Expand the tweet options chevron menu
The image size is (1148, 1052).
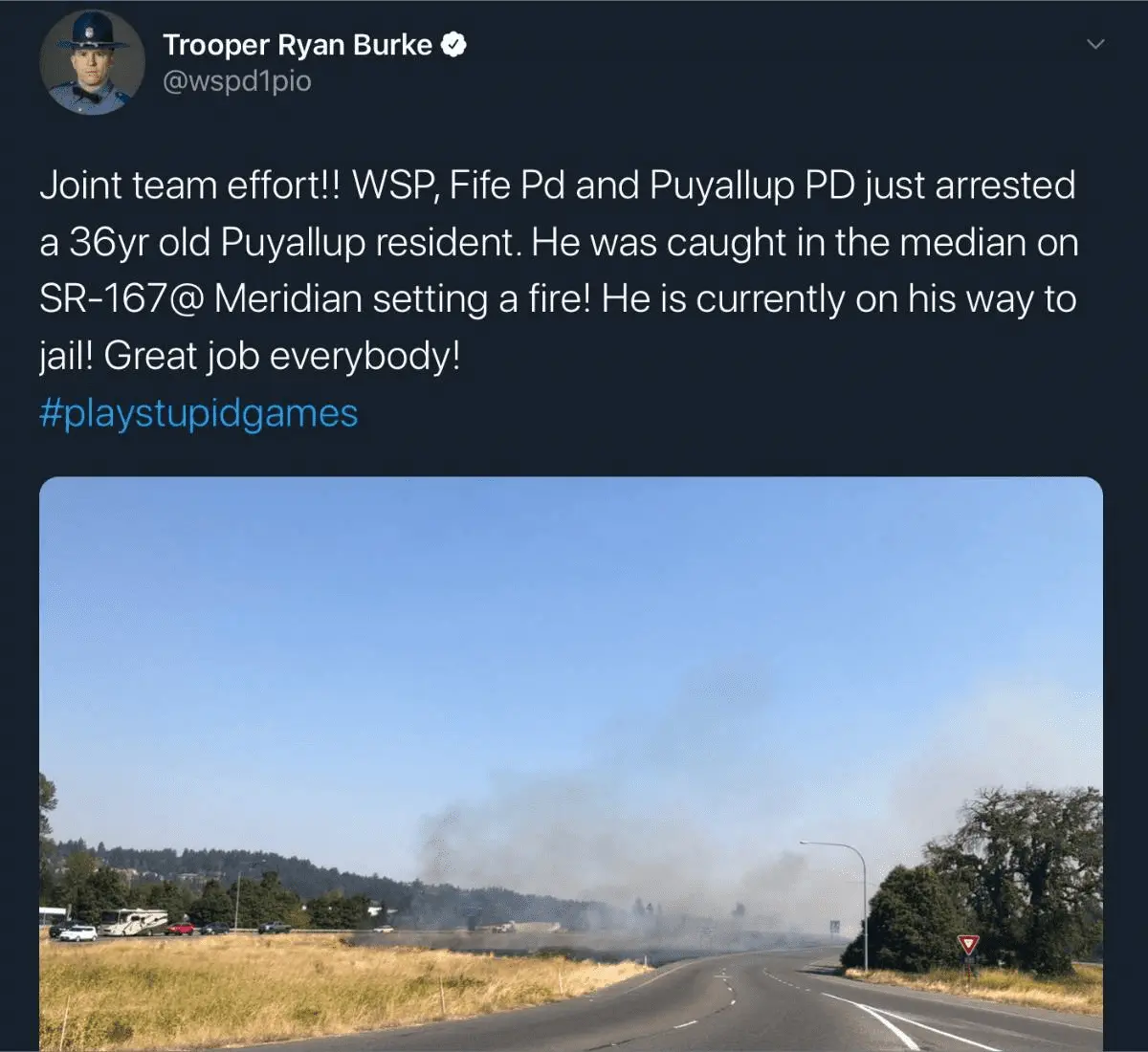[1096, 44]
